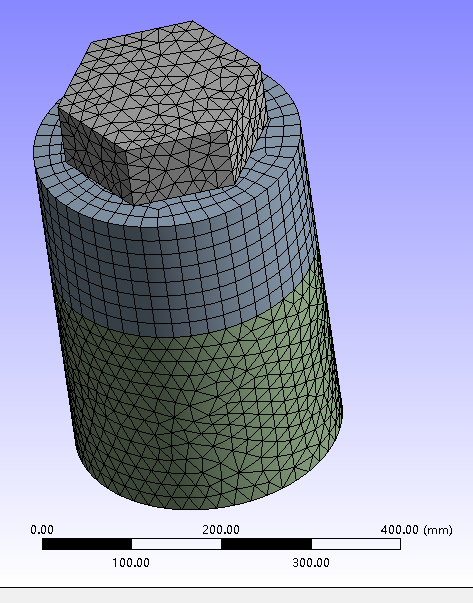Click the 100.00 scale ruler label
The width and height of the screenshot is (473, 603).
(x=131, y=563)
